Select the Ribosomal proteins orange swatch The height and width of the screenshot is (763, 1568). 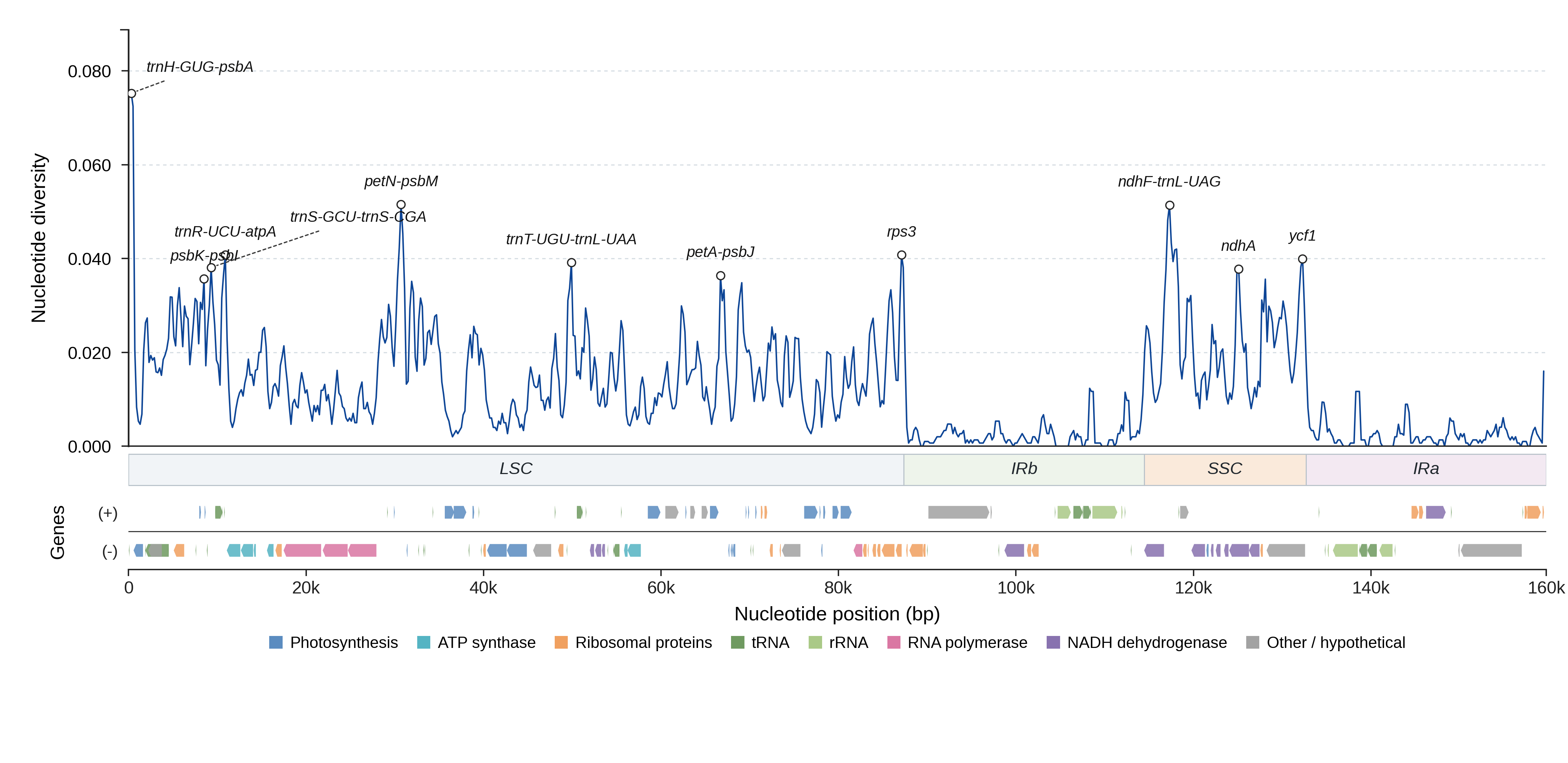pyautogui.click(x=561, y=642)
